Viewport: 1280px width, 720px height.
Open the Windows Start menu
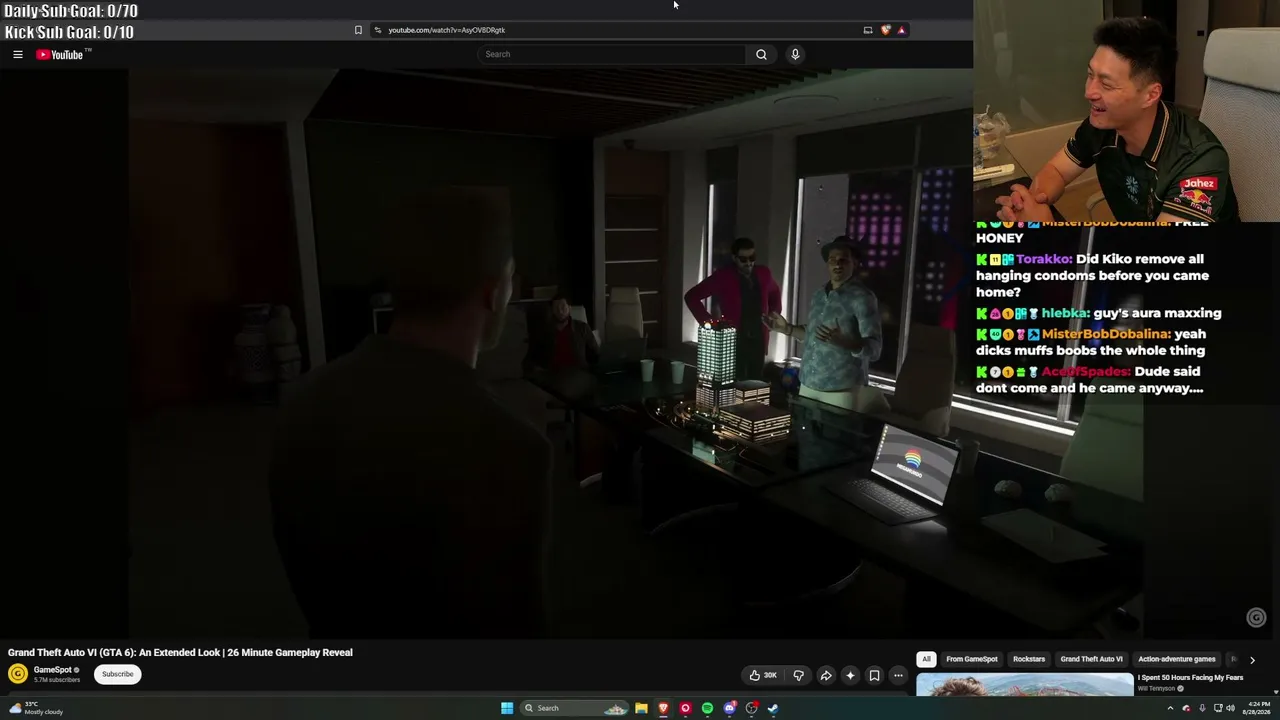tap(507, 708)
